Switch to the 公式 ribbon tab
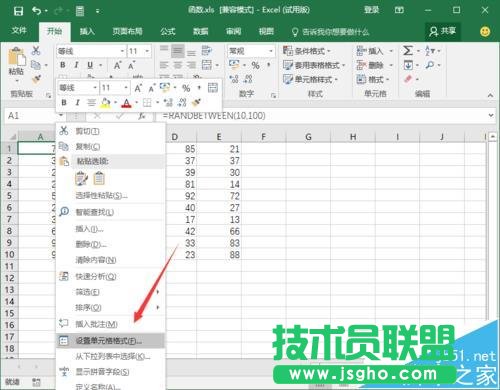500x390 pixels. tap(167, 32)
